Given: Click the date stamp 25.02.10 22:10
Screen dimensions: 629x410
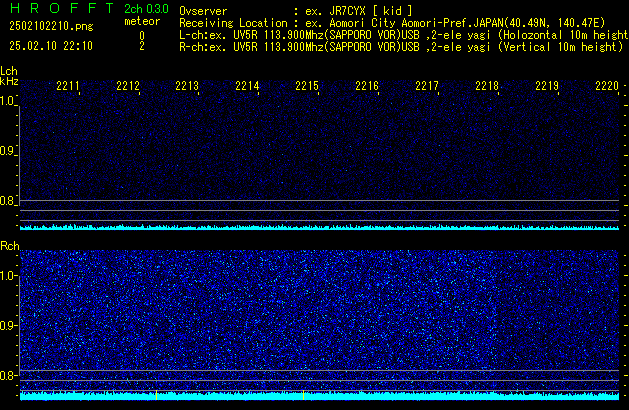Looking at the screenshot, I should pos(51,46).
